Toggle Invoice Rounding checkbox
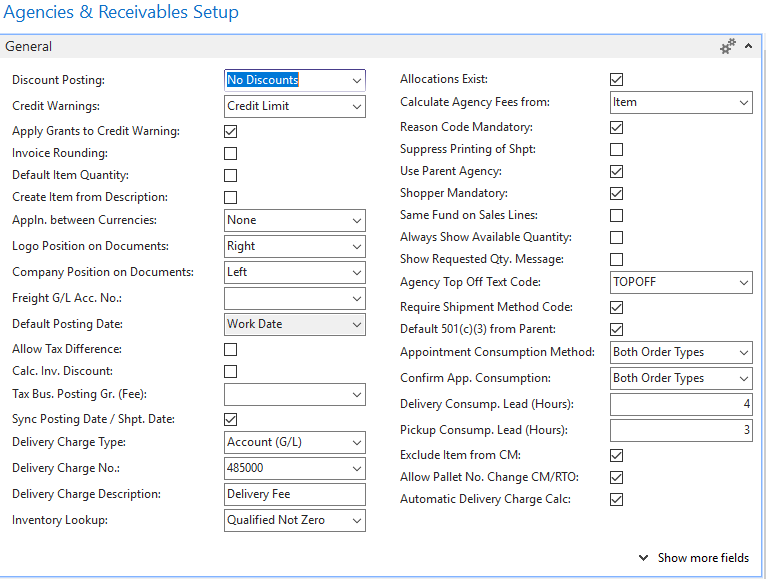 point(231,154)
